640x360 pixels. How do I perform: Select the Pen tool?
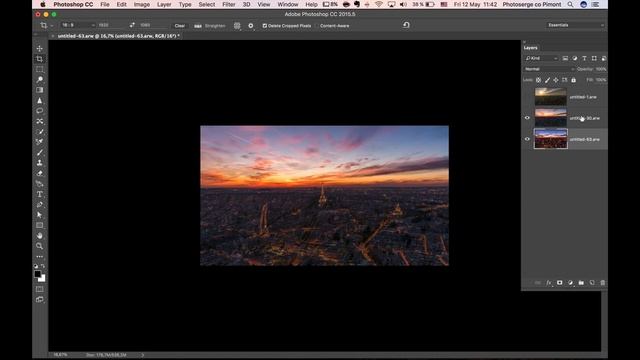click(40, 204)
